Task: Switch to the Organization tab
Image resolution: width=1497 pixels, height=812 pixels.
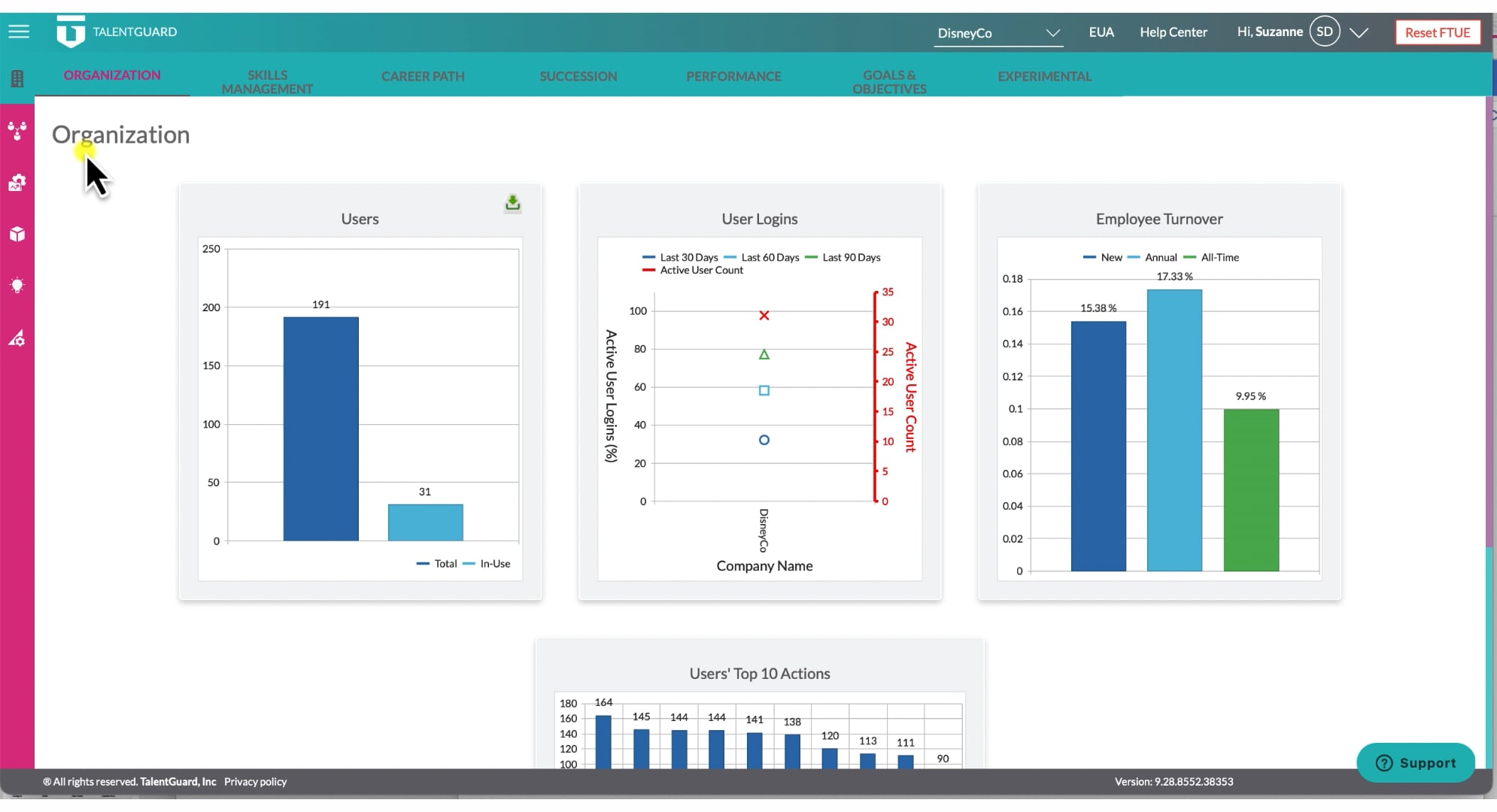Action: click(112, 75)
